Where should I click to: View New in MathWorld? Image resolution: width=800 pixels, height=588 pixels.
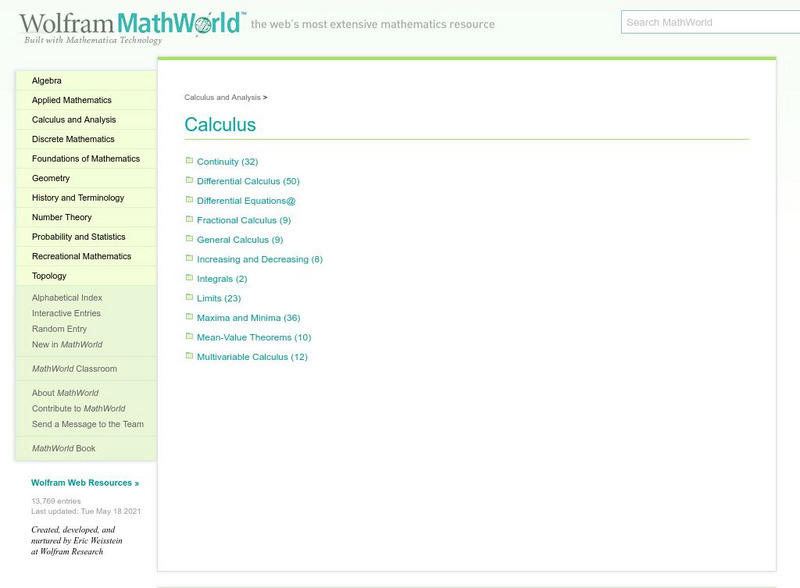67,345
